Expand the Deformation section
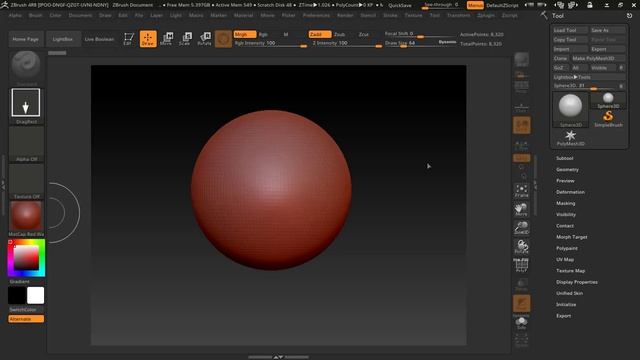The image size is (640, 360). (x=570, y=192)
